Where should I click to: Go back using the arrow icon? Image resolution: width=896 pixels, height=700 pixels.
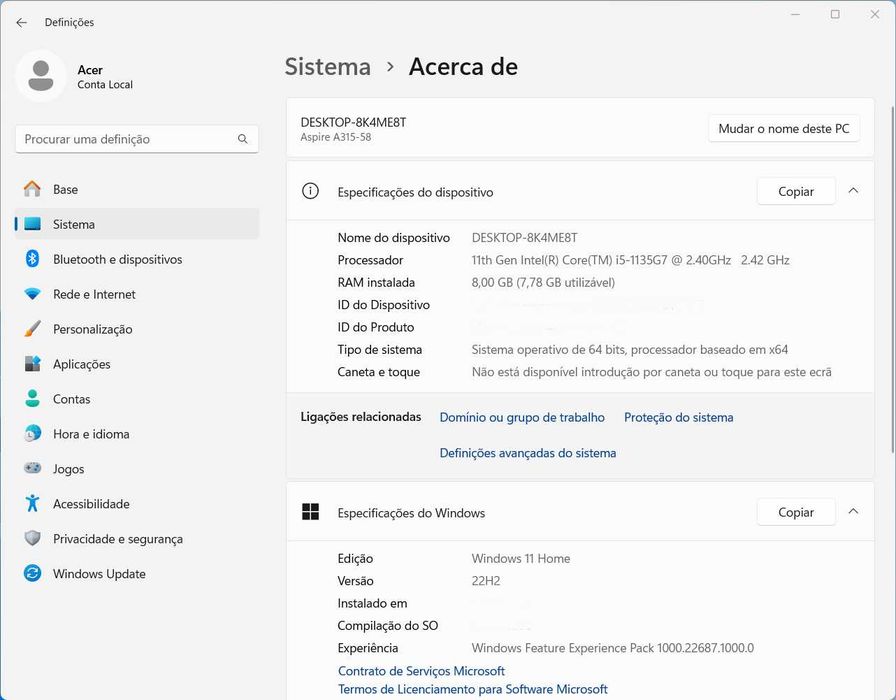(x=21, y=22)
